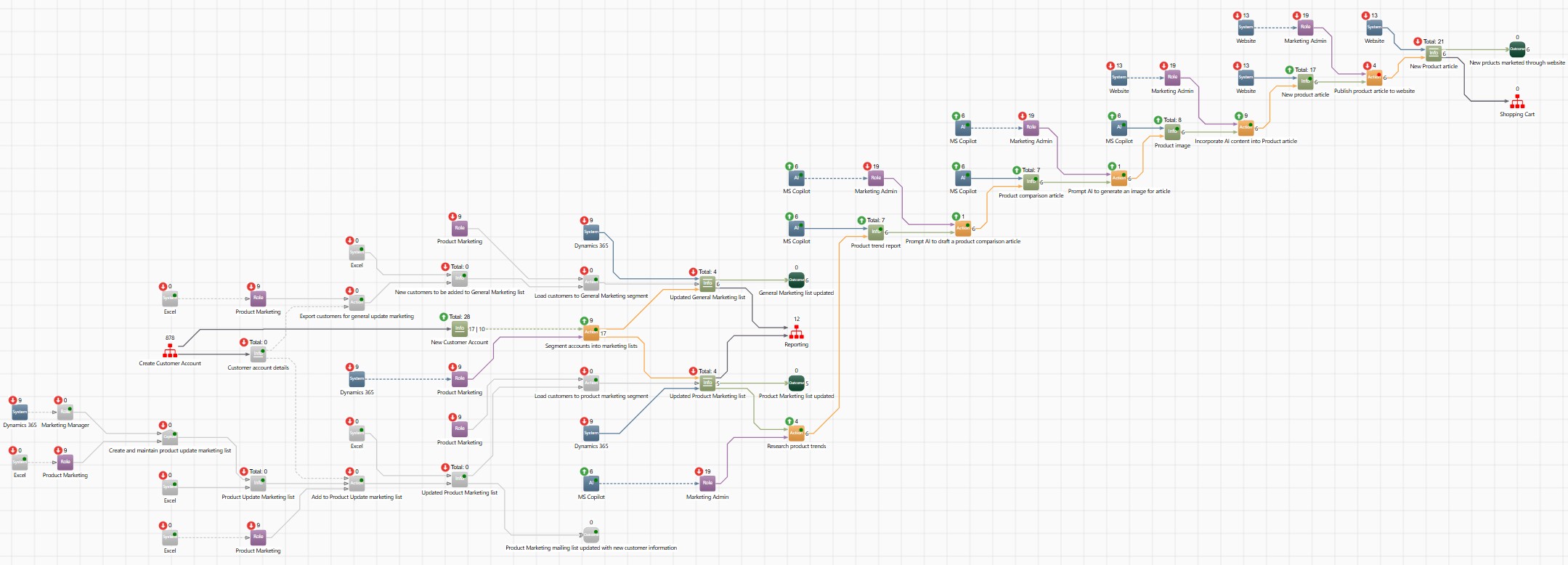
Task: Select the Product Marketing mailing list updated outcome
Action: click(x=591, y=535)
